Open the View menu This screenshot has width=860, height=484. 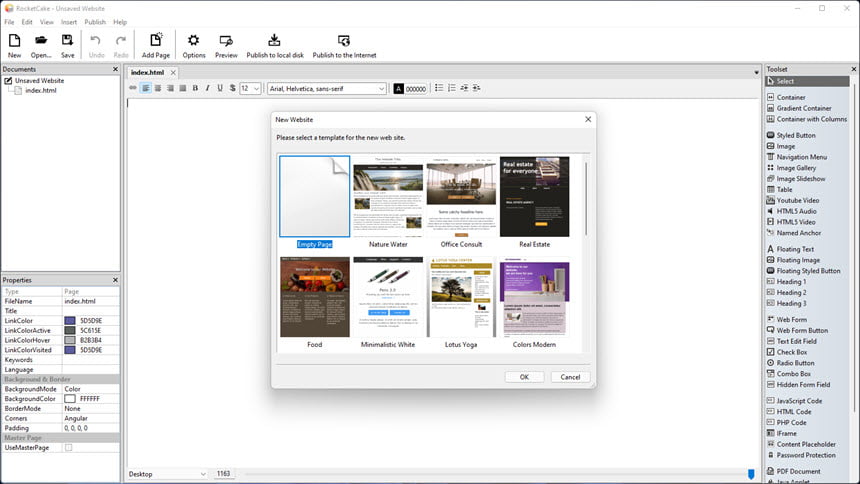click(x=47, y=22)
